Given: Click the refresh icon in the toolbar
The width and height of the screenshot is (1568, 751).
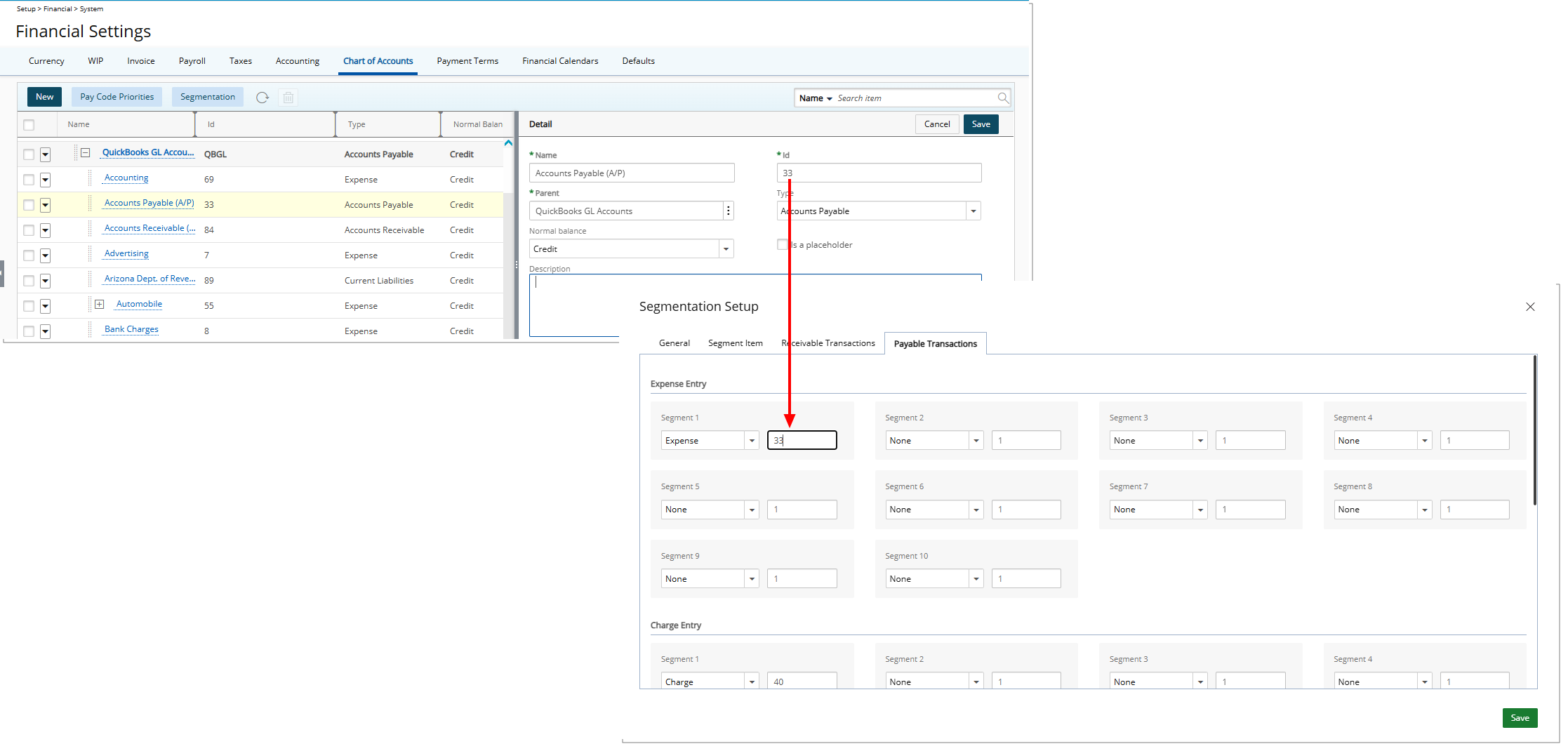Looking at the screenshot, I should coord(263,98).
